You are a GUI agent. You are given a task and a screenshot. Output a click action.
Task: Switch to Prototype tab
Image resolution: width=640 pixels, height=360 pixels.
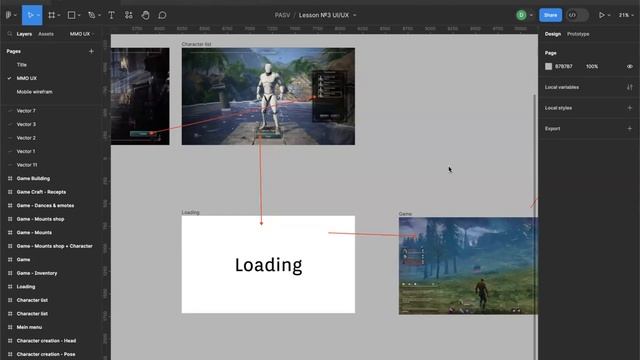coord(578,34)
